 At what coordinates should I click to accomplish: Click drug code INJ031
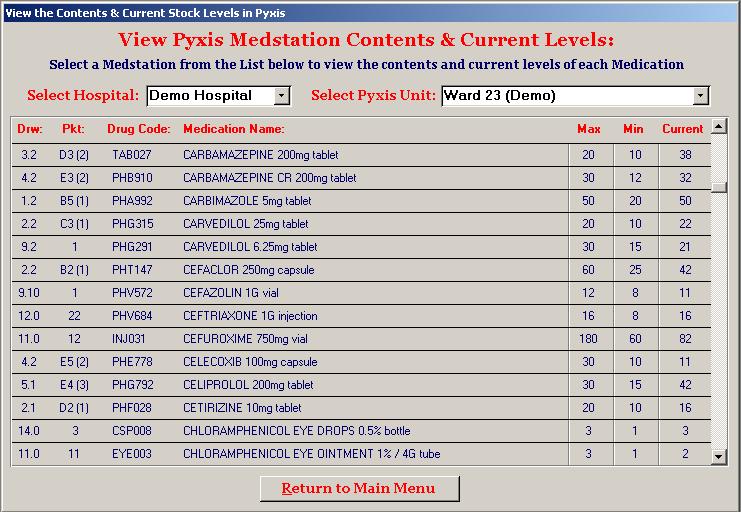(x=129, y=339)
